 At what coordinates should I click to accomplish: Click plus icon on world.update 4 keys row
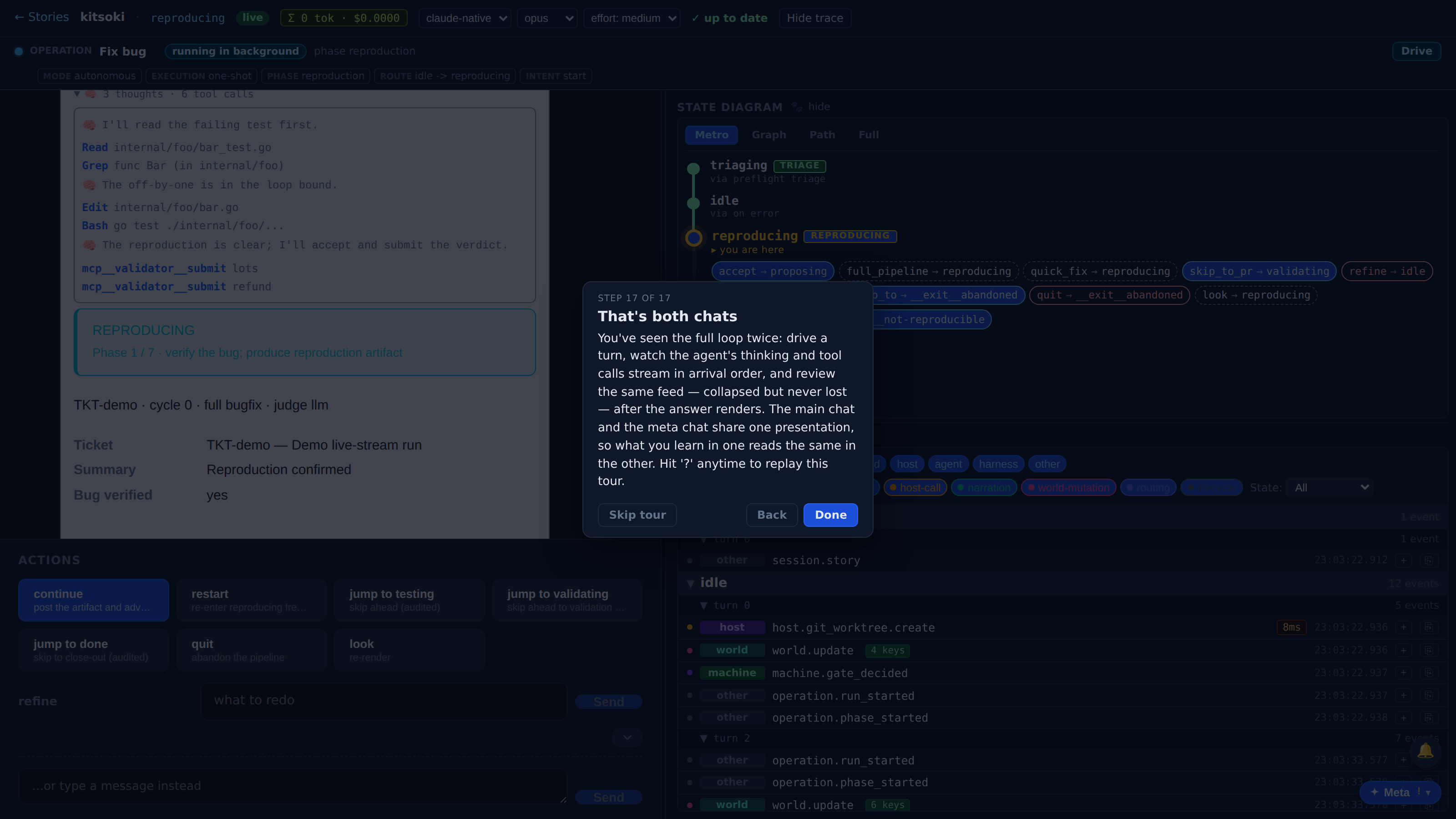pyautogui.click(x=1403, y=650)
